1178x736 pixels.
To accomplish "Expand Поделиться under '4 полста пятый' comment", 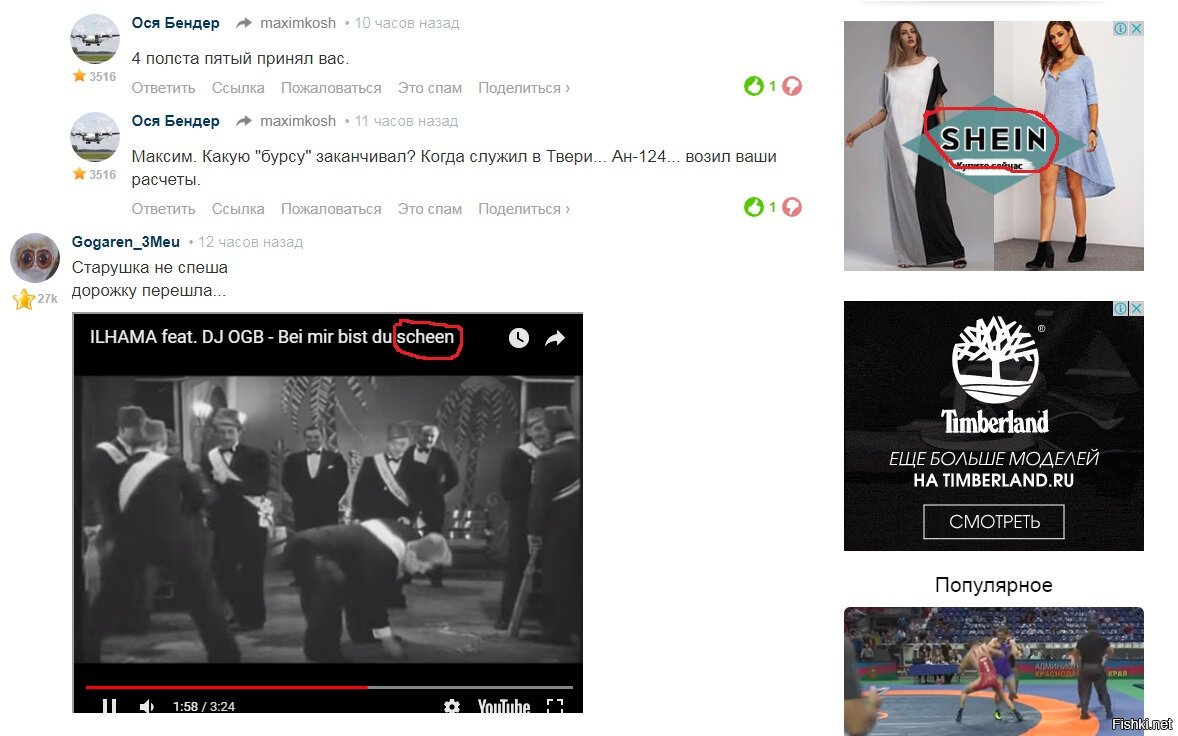I will (x=524, y=88).
